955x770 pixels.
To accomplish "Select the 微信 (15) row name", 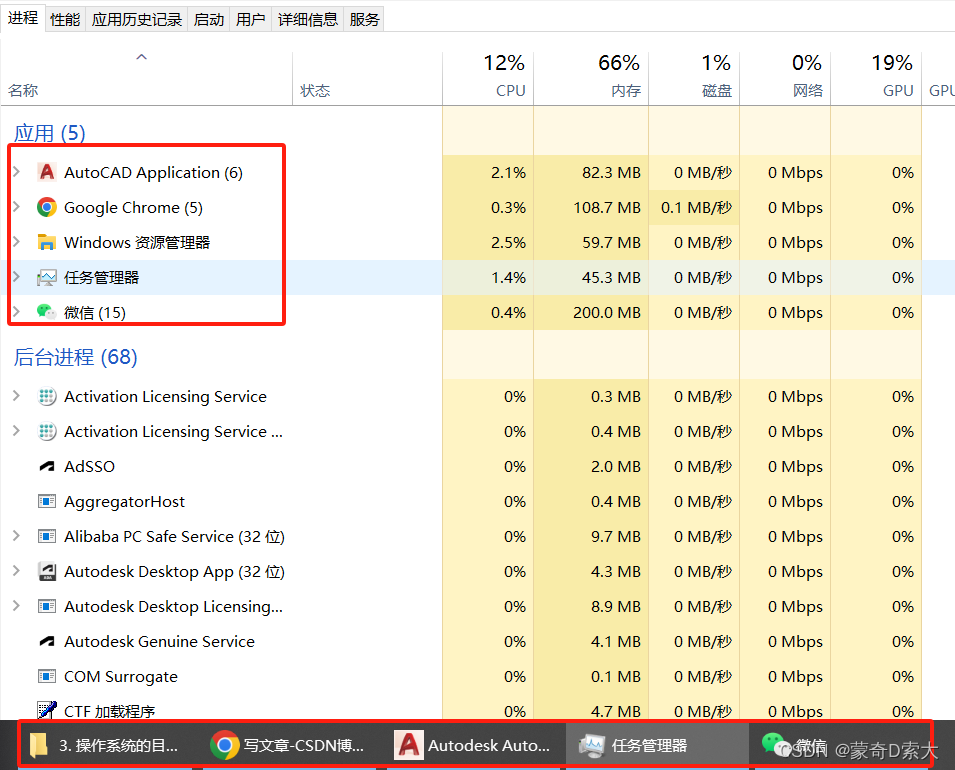I will pos(95,313).
